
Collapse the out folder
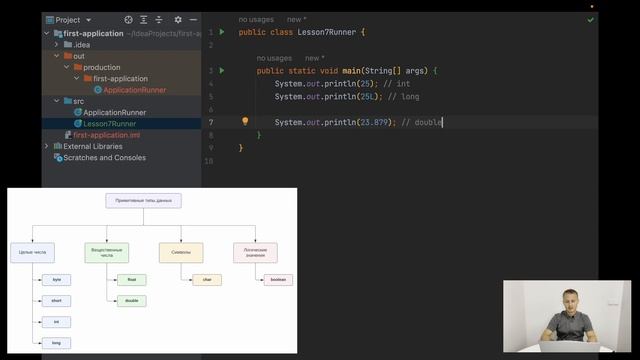[57, 56]
